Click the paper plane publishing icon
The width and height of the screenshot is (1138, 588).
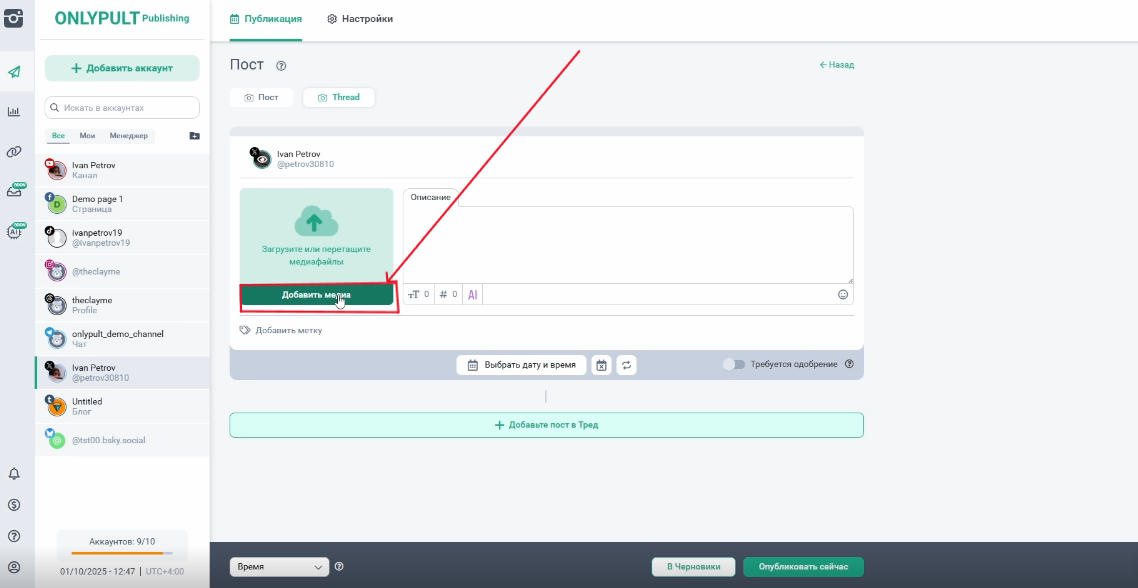click(14, 72)
